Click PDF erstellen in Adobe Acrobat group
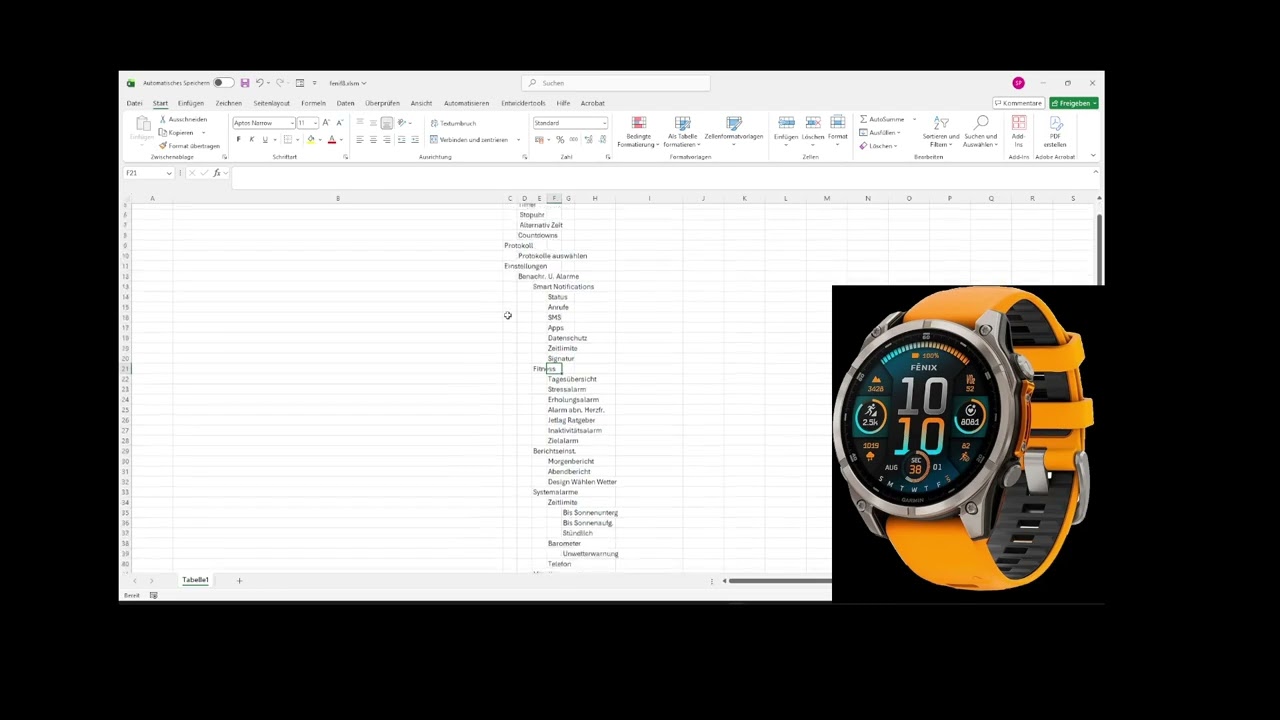 (x=1055, y=132)
